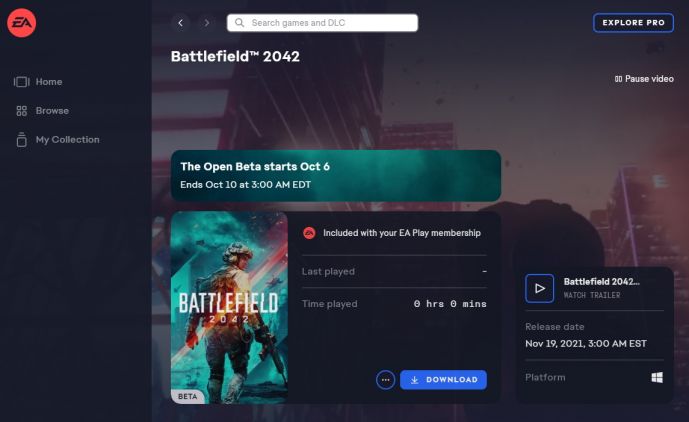This screenshot has height=422, width=689.
Task: Click the EA logo icon
Action: click(x=21, y=23)
